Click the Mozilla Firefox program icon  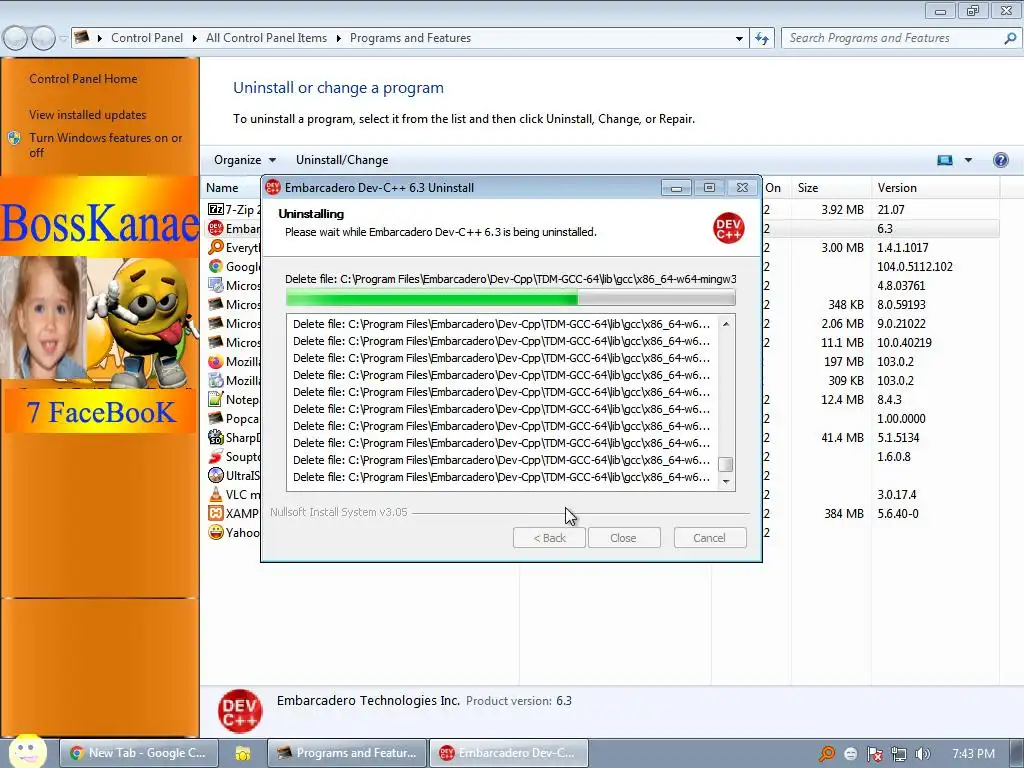pyautogui.click(x=216, y=362)
